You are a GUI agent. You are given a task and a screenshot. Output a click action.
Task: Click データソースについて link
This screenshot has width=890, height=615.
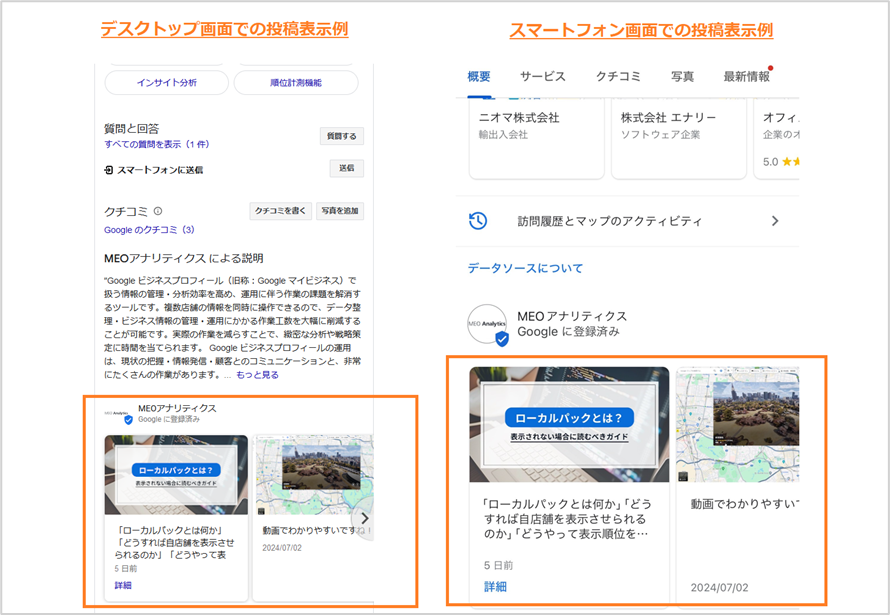coord(525,268)
